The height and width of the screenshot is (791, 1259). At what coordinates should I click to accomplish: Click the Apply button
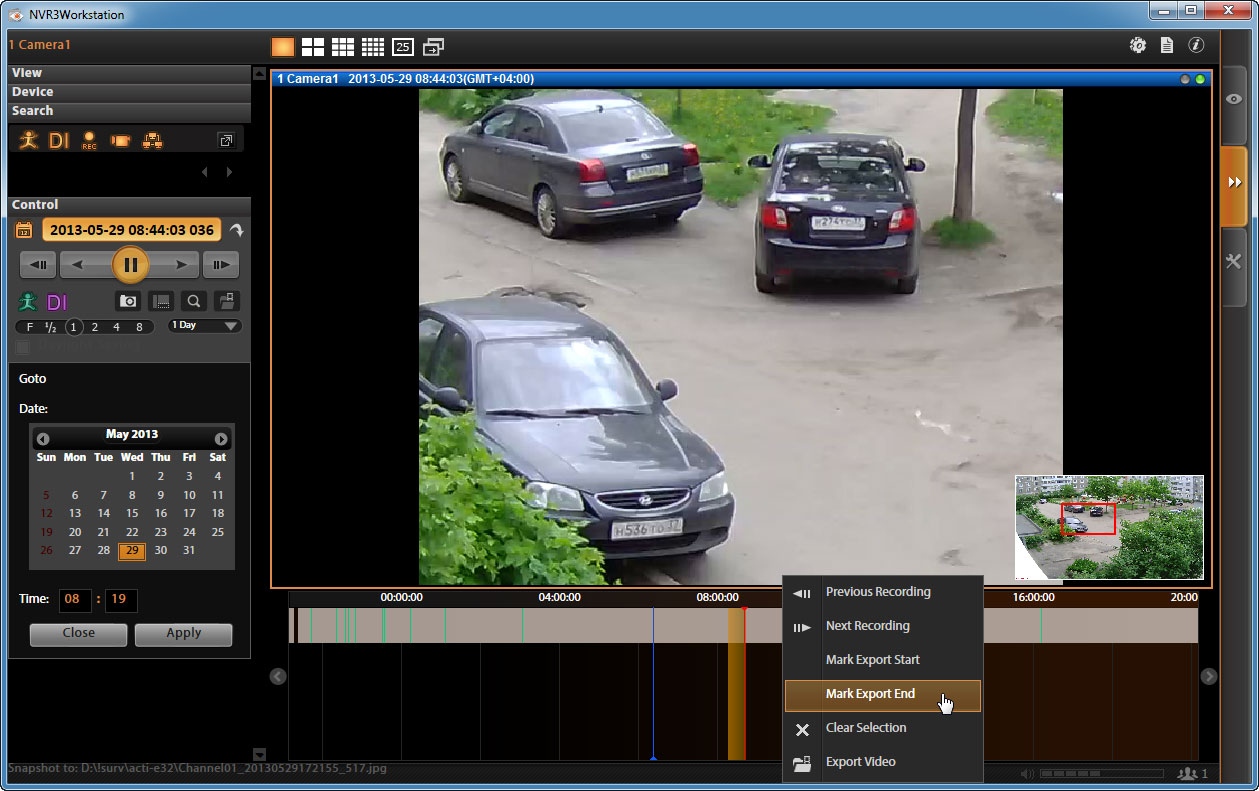click(x=183, y=634)
